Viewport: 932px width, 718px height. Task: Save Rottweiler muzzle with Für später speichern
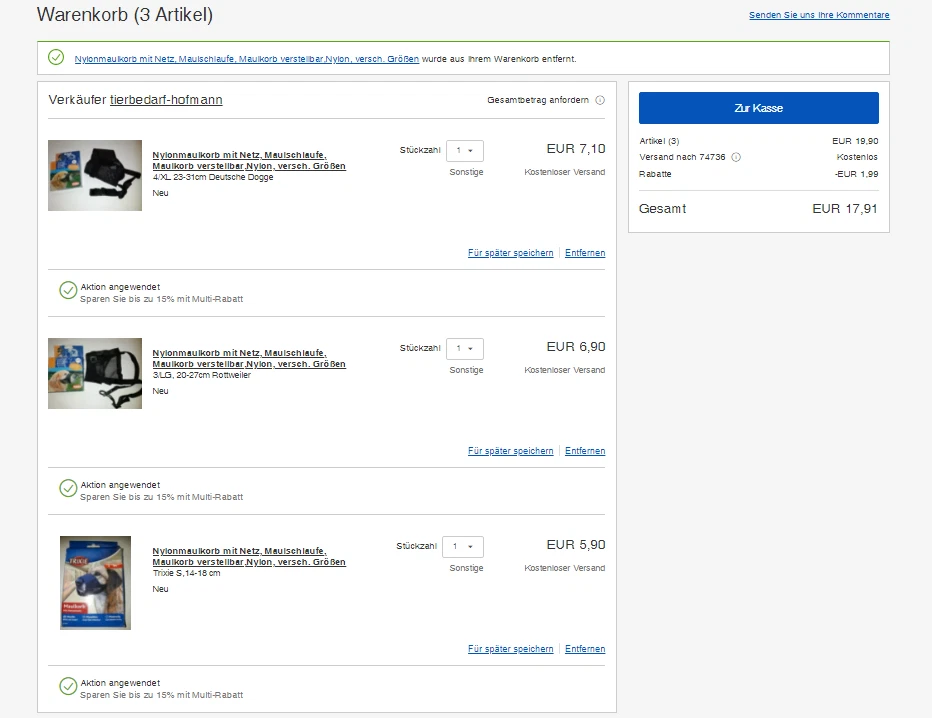coord(510,451)
